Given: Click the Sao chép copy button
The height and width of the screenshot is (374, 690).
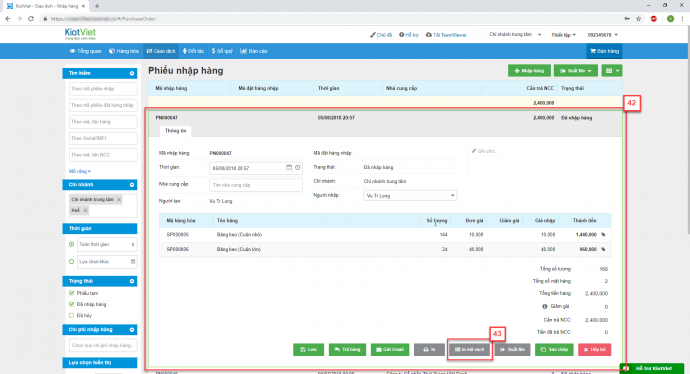Looking at the screenshot, I should [x=554, y=349].
